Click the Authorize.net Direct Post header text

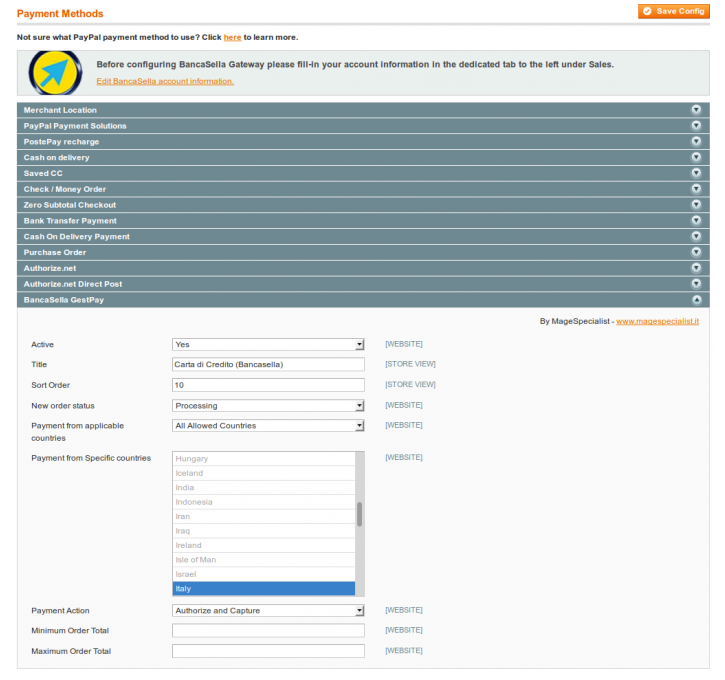73,284
